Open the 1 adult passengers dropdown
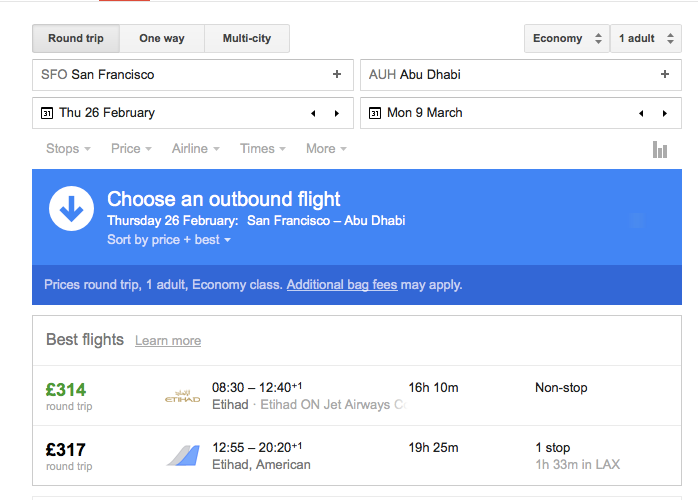 (x=645, y=39)
